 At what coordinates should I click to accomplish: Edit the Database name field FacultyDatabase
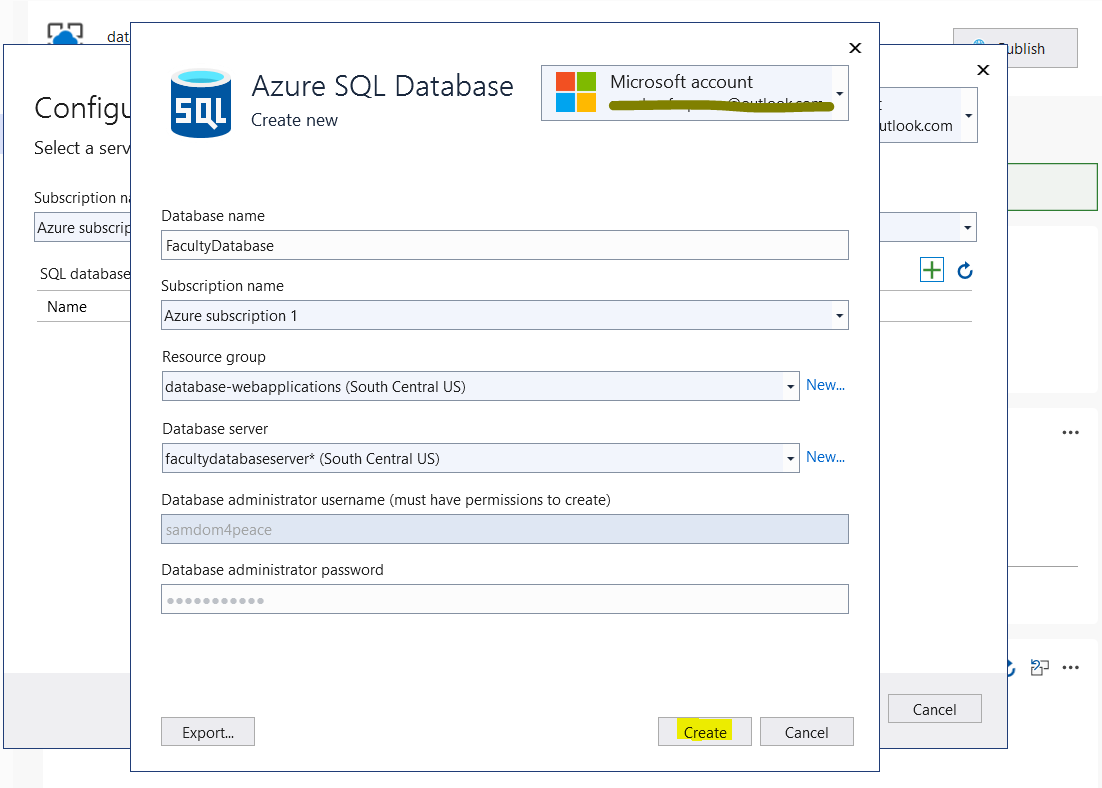[505, 245]
